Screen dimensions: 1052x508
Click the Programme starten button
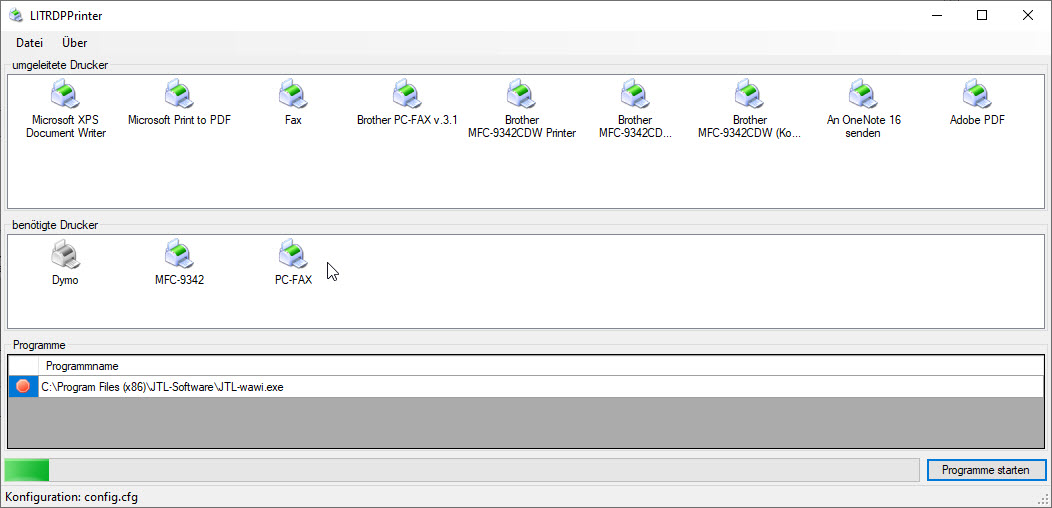[x=986, y=470]
